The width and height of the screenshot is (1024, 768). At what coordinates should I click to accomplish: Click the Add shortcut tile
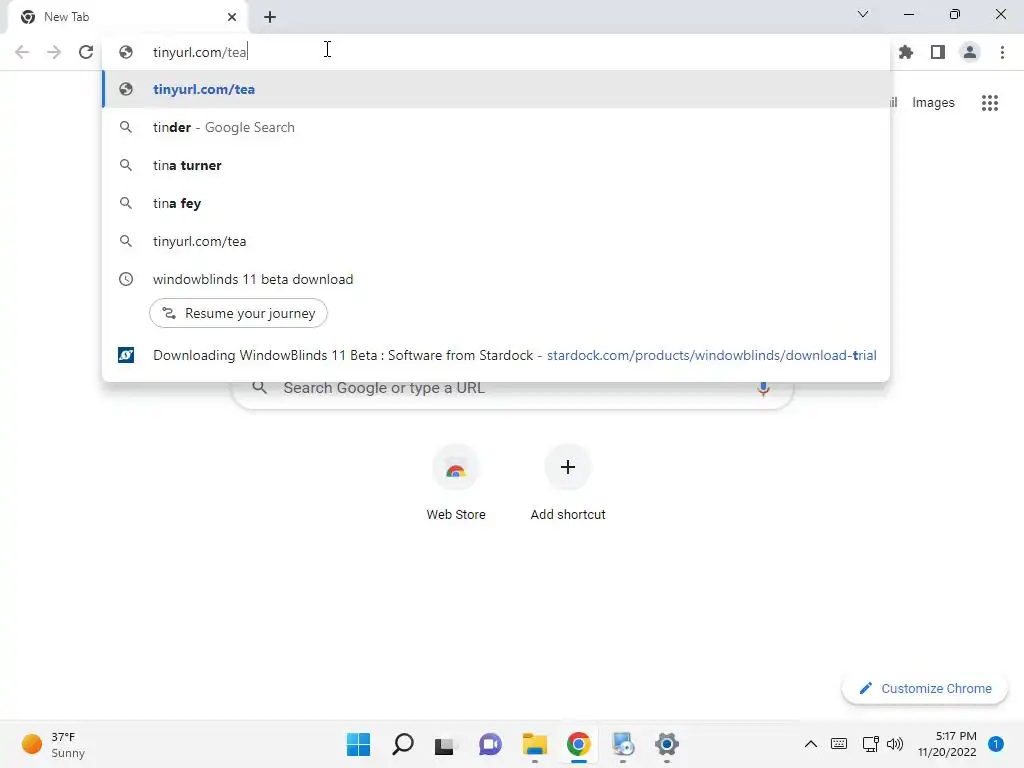[568, 483]
